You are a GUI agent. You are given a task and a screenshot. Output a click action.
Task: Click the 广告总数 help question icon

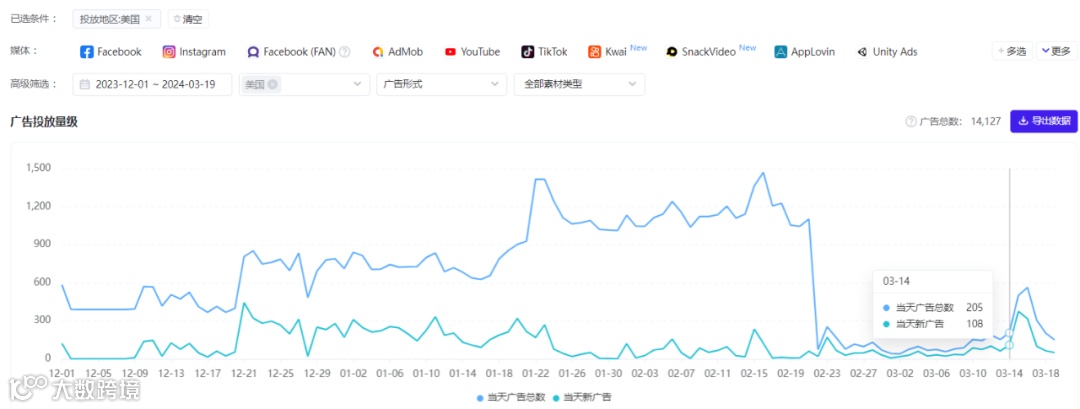911,121
